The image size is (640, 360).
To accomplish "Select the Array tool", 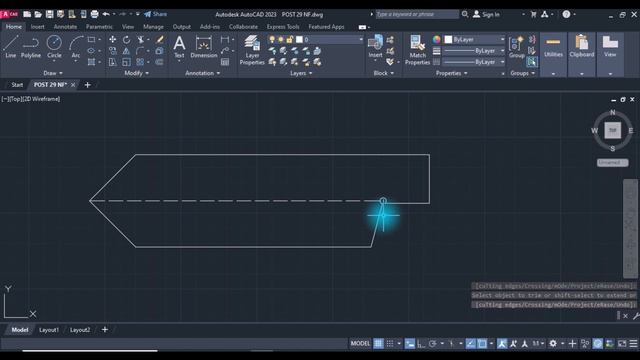I will (x=140, y=62).
